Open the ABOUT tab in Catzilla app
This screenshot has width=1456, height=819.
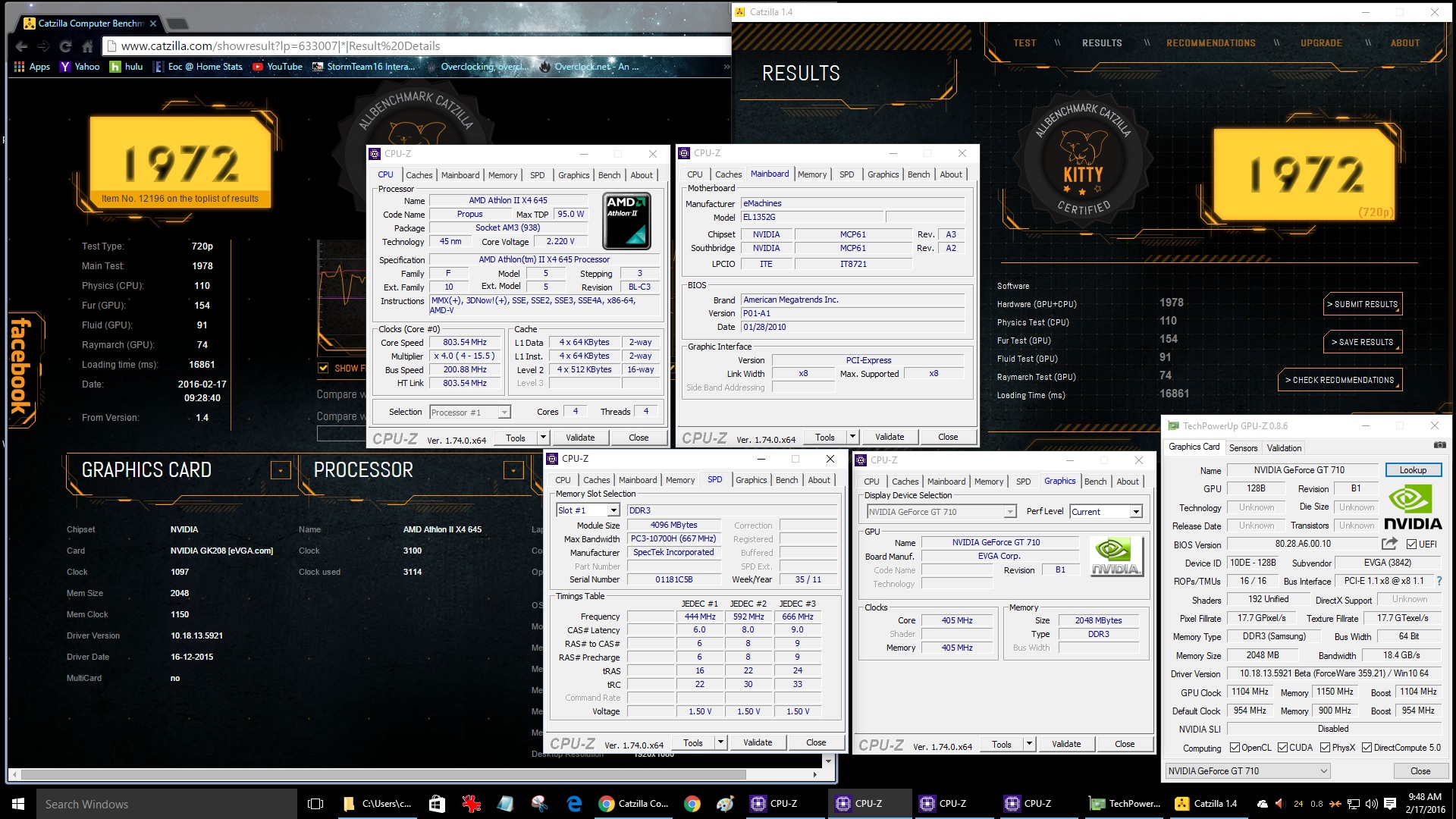tap(1404, 43)
